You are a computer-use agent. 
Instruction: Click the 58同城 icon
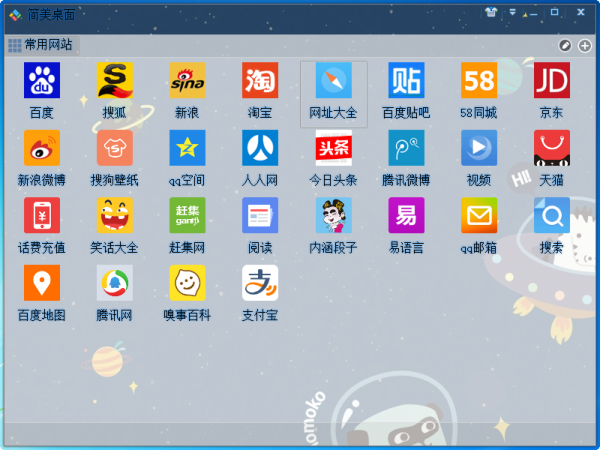[x=479, y=80]
